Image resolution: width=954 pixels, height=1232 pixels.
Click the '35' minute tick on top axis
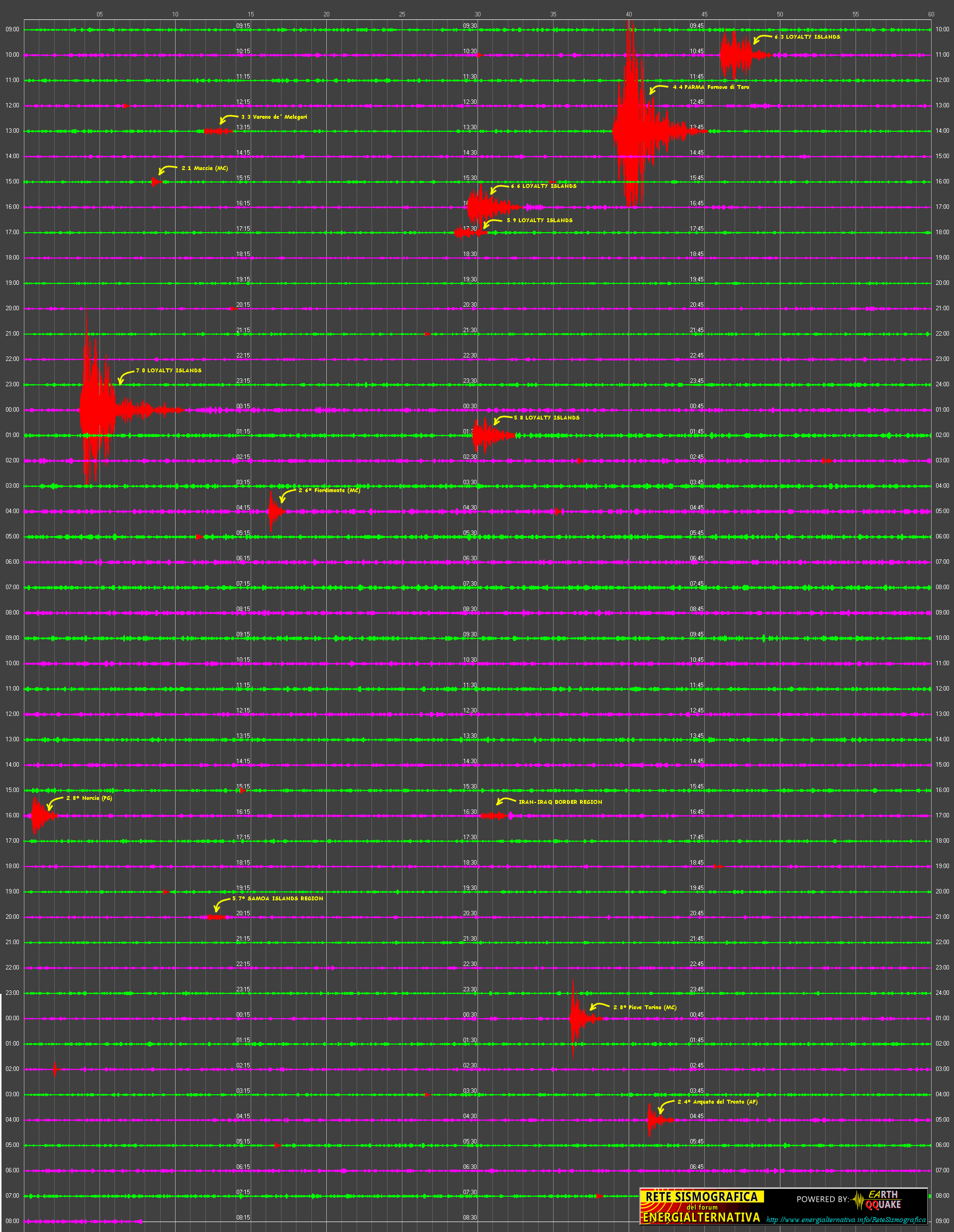(553, 14)
